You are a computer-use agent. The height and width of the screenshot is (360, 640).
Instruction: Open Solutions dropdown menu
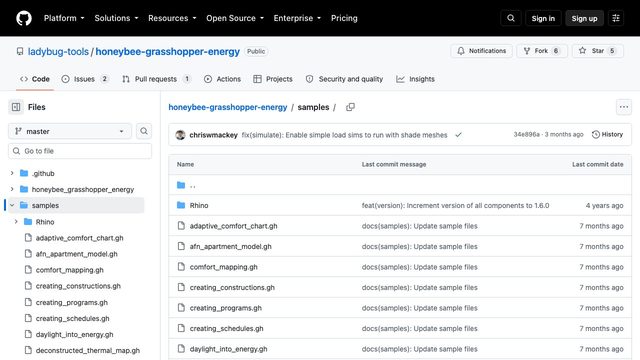click(116, 18)
